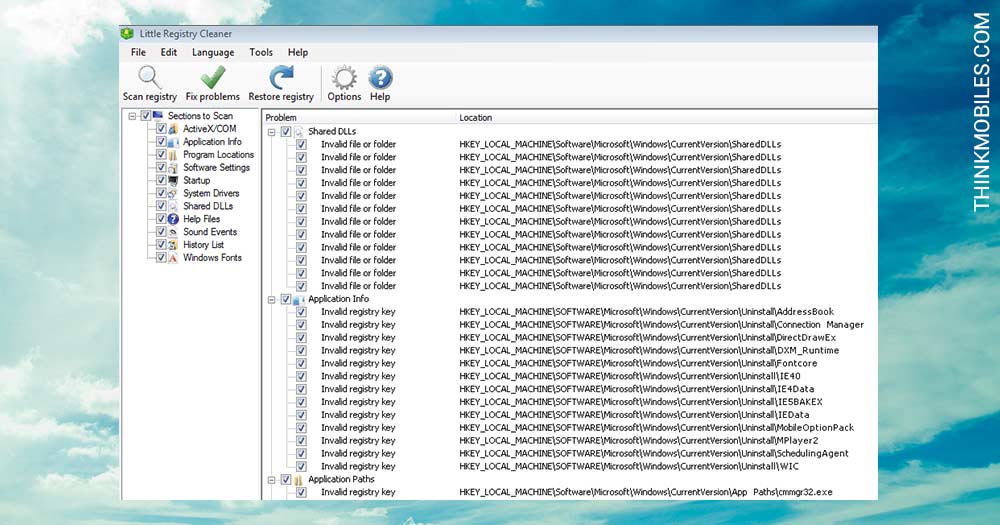Select Program Locations folder icon
Viewport: 1000px width, 525px height.
173,154
